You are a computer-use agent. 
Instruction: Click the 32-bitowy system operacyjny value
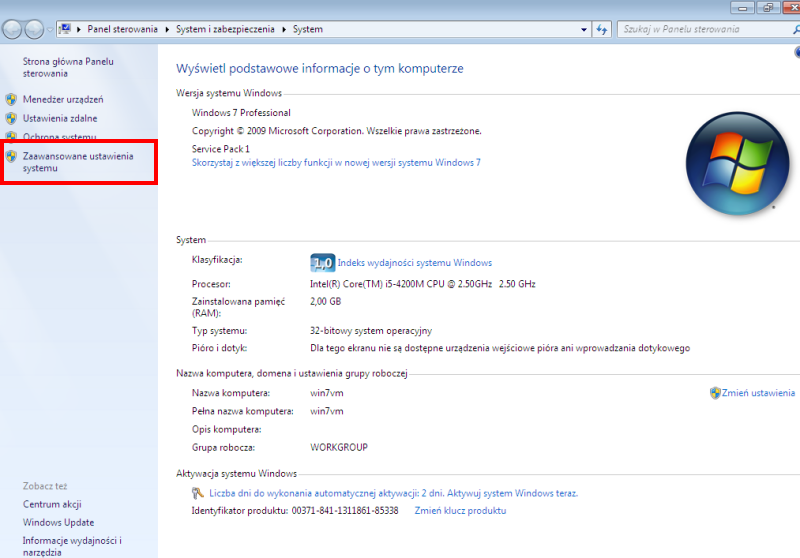[x=371, y=331]
